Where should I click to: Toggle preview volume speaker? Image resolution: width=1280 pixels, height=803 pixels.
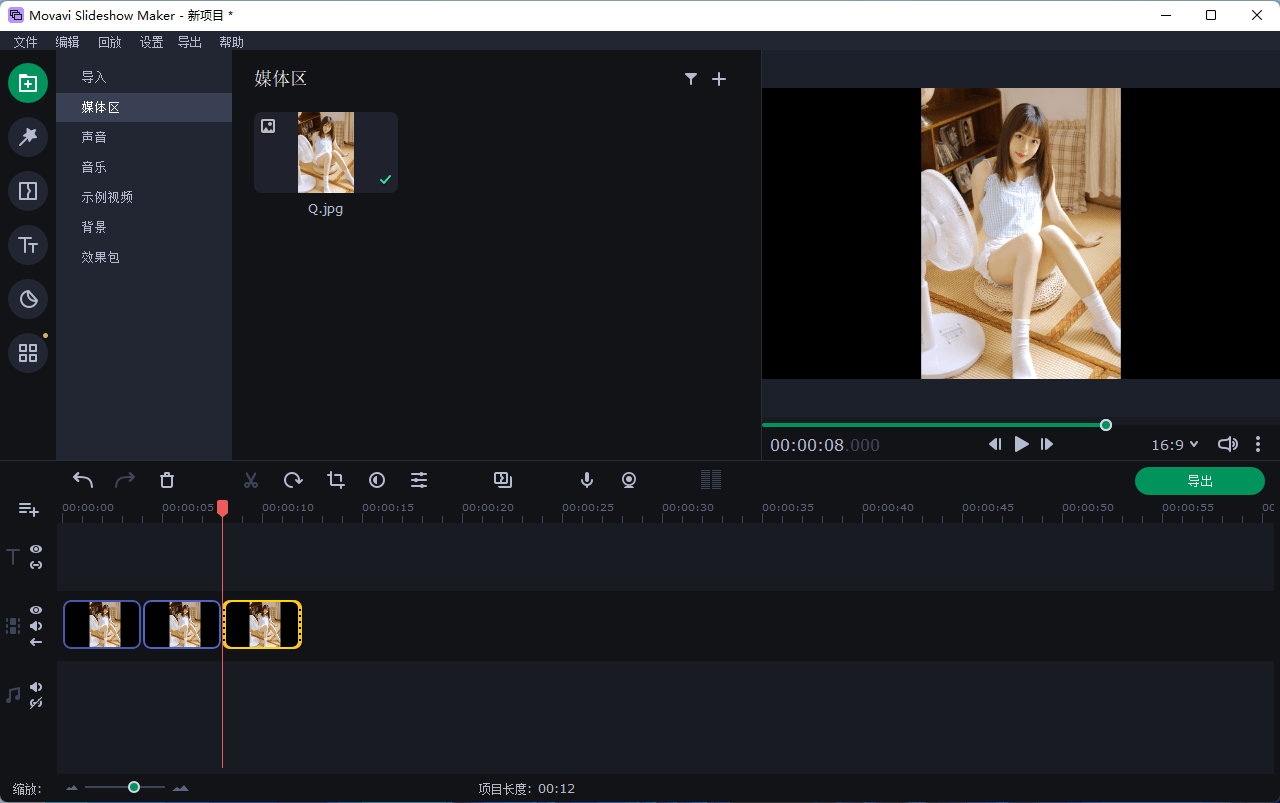pos(1227,444)
